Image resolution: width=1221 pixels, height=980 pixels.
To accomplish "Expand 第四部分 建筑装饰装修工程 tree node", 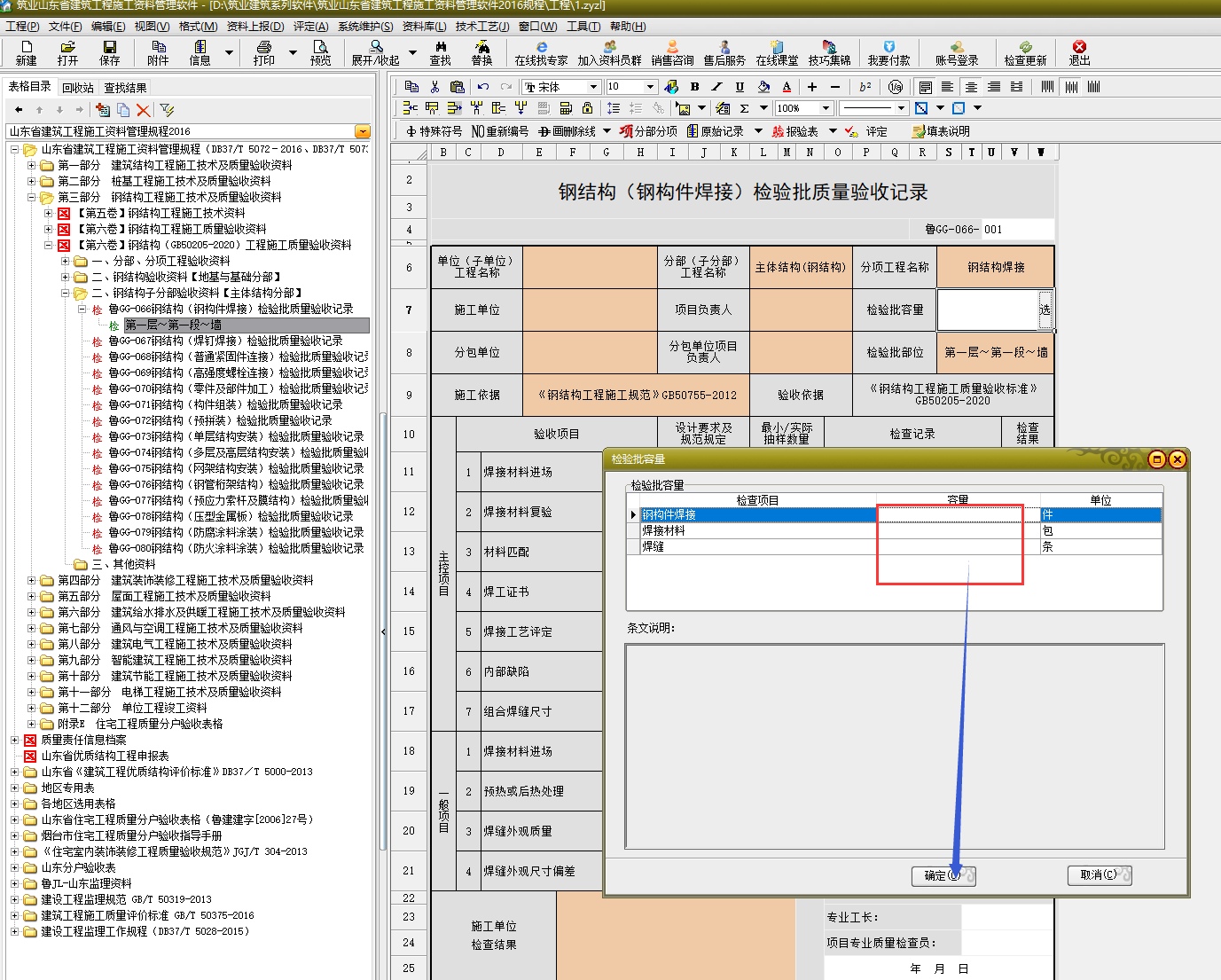I will (32, 580).
